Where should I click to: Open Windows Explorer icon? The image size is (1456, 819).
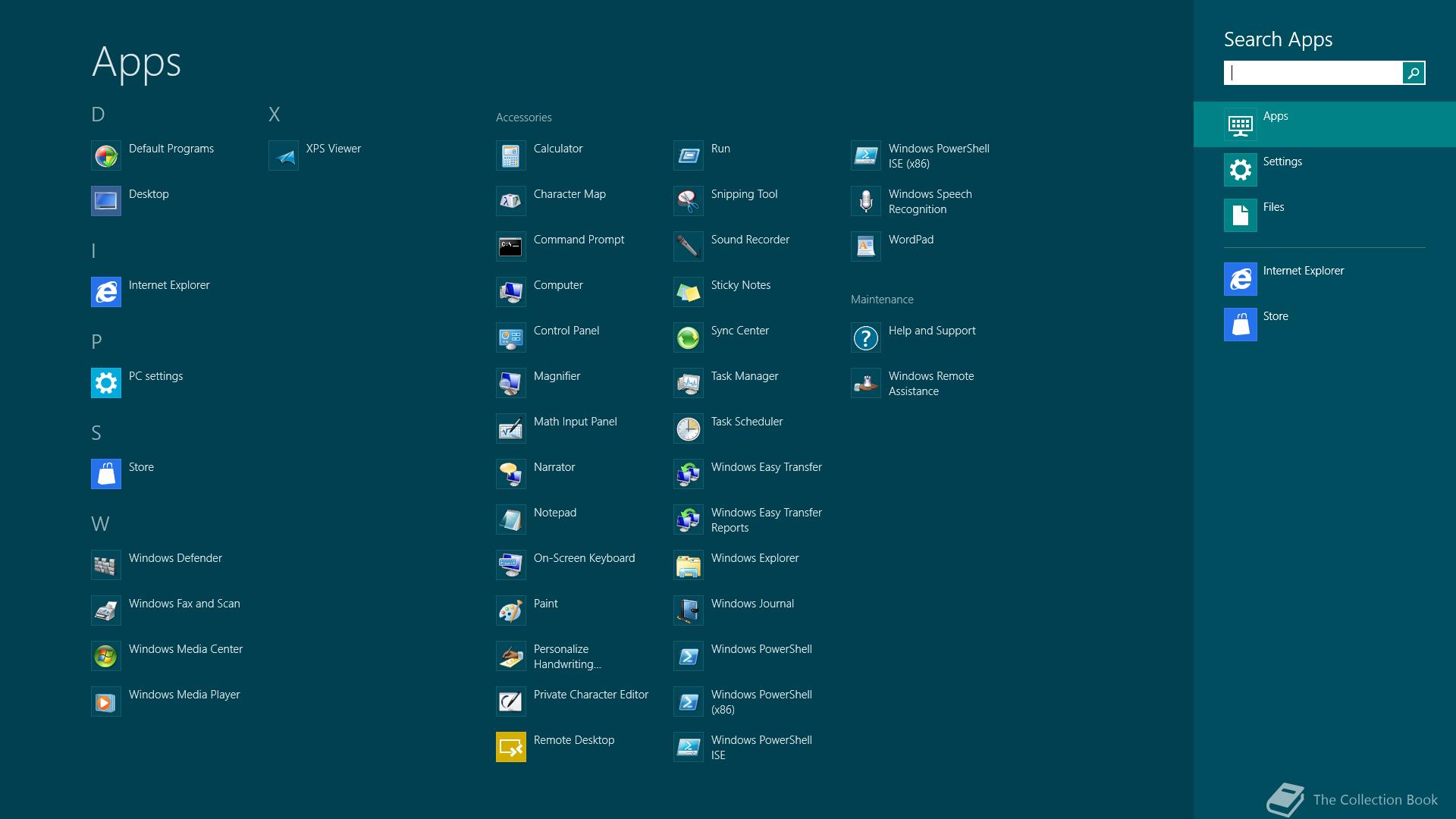(688, 565)
